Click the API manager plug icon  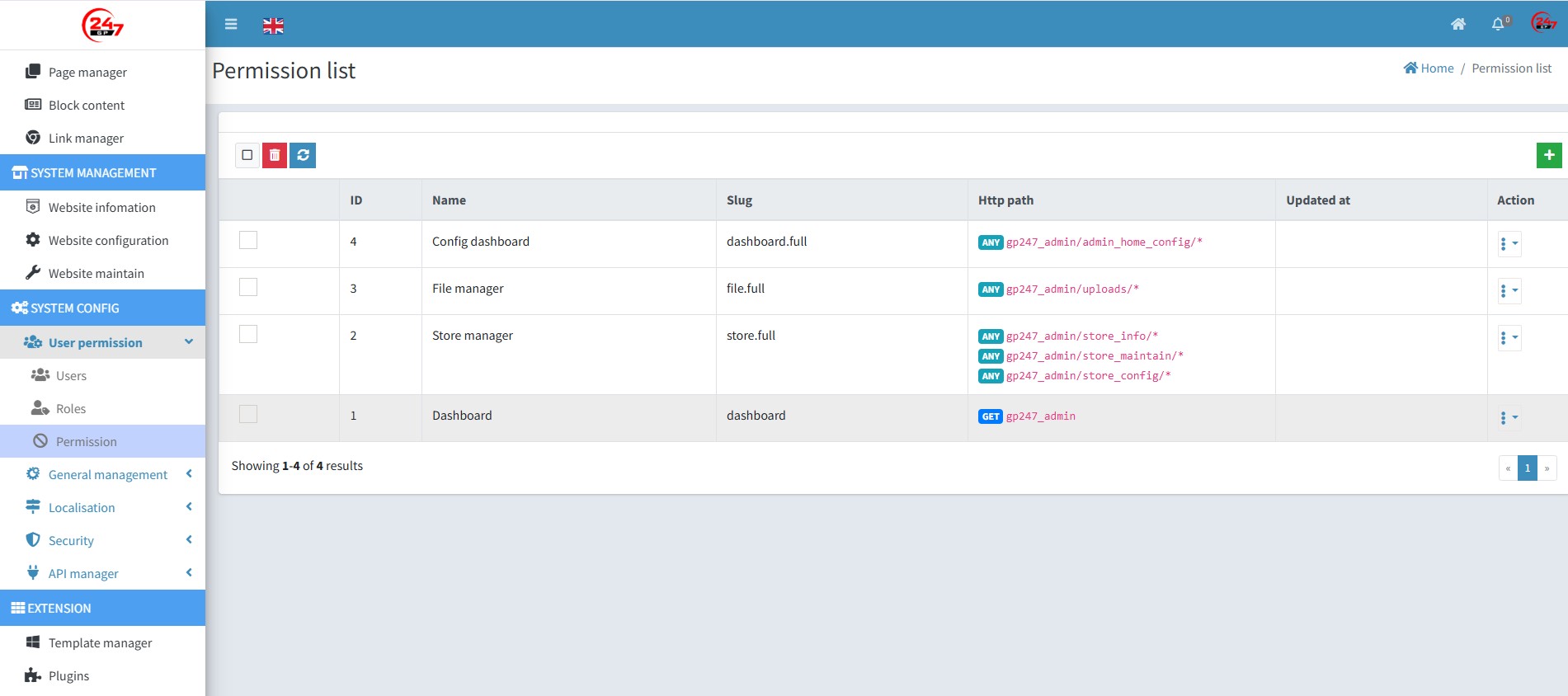coord(33,572)
